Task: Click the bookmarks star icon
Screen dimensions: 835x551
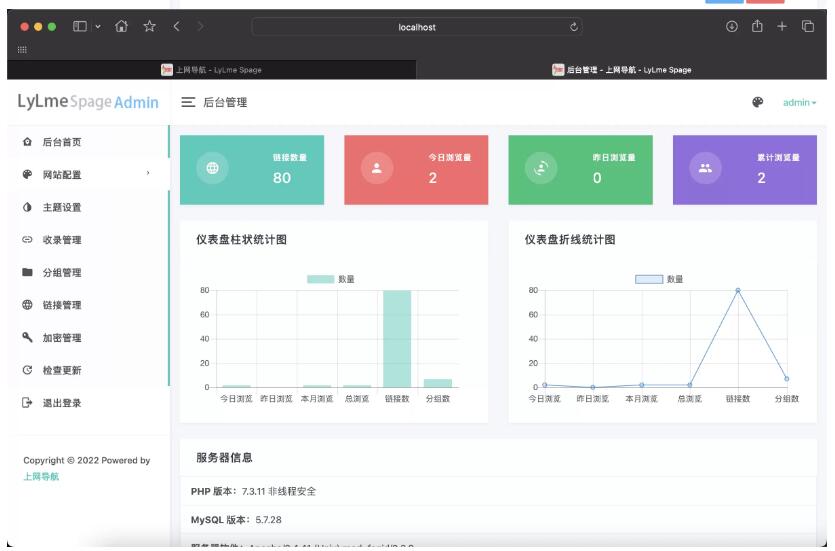Action: click(150, 26)
